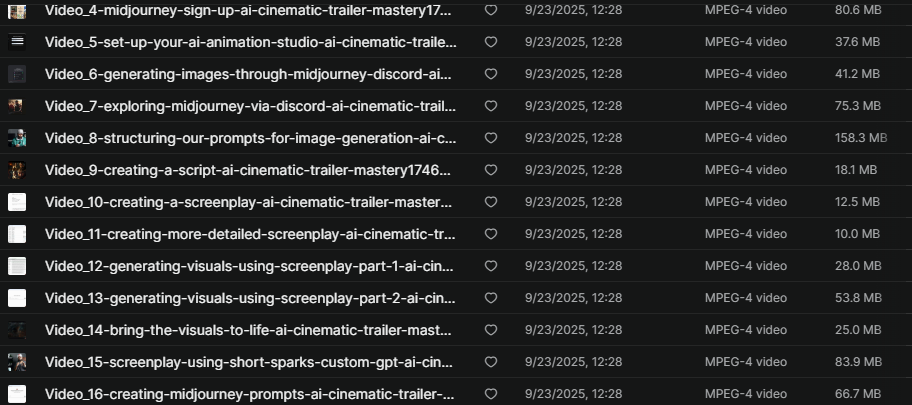
Task: Click the 83.9 MB size value
Action: [858, 362]
